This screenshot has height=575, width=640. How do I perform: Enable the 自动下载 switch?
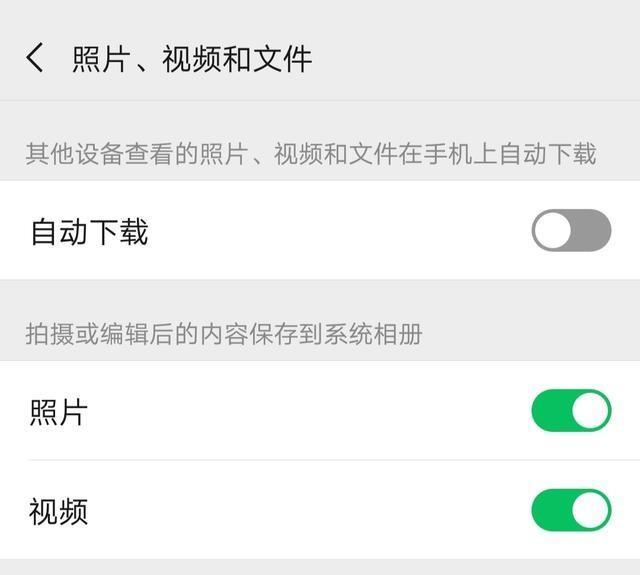[x=571, y=231]
